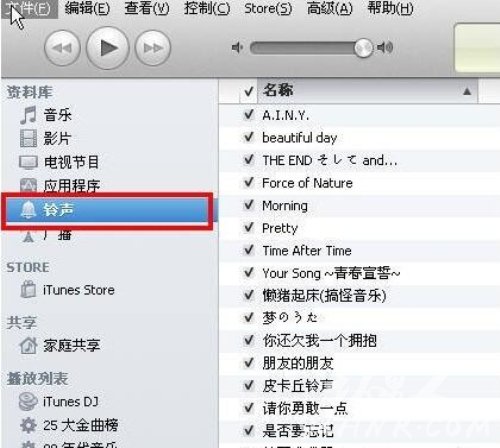
Task: Click the previous track rewind button
Action: coord(62,48)
